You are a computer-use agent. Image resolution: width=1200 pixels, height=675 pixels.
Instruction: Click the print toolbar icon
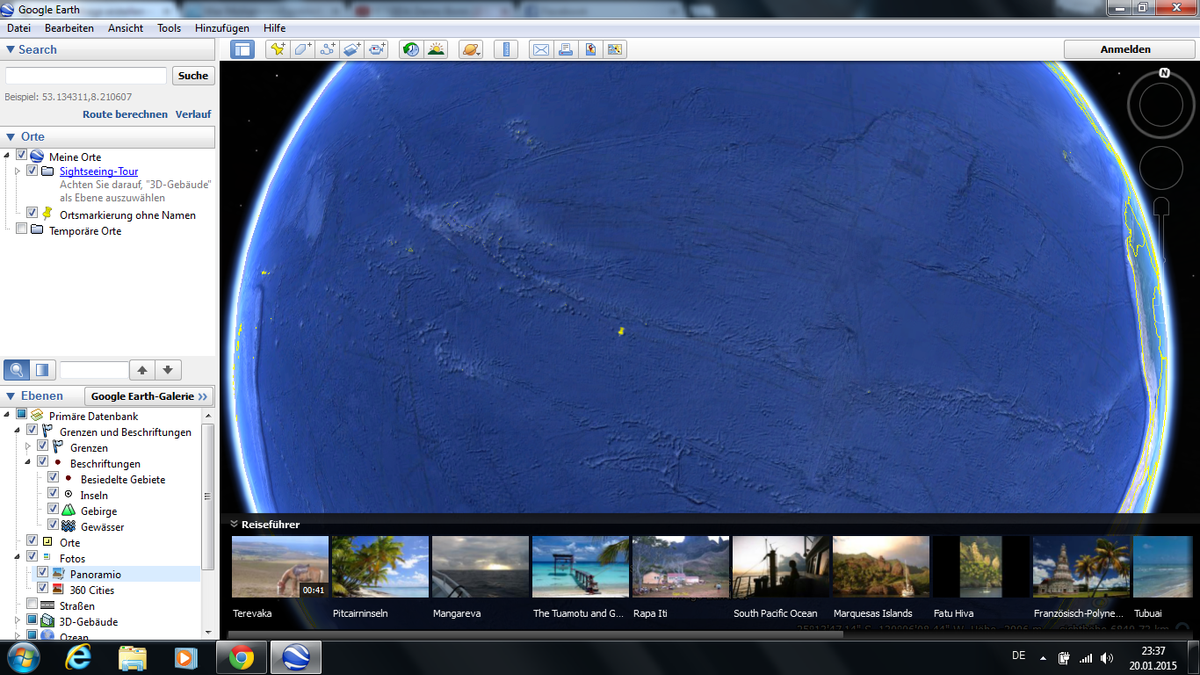[x=565, y=49]
